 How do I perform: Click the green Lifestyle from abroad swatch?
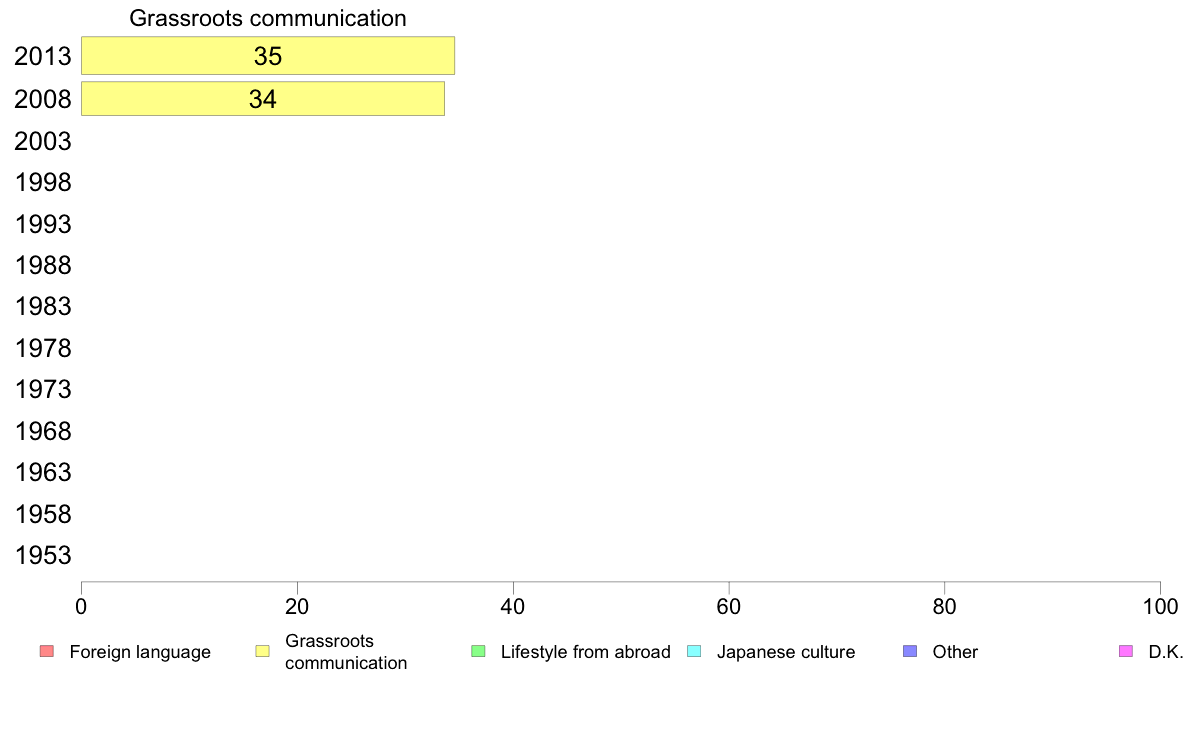pyautogui.click(x=478, y=651)
